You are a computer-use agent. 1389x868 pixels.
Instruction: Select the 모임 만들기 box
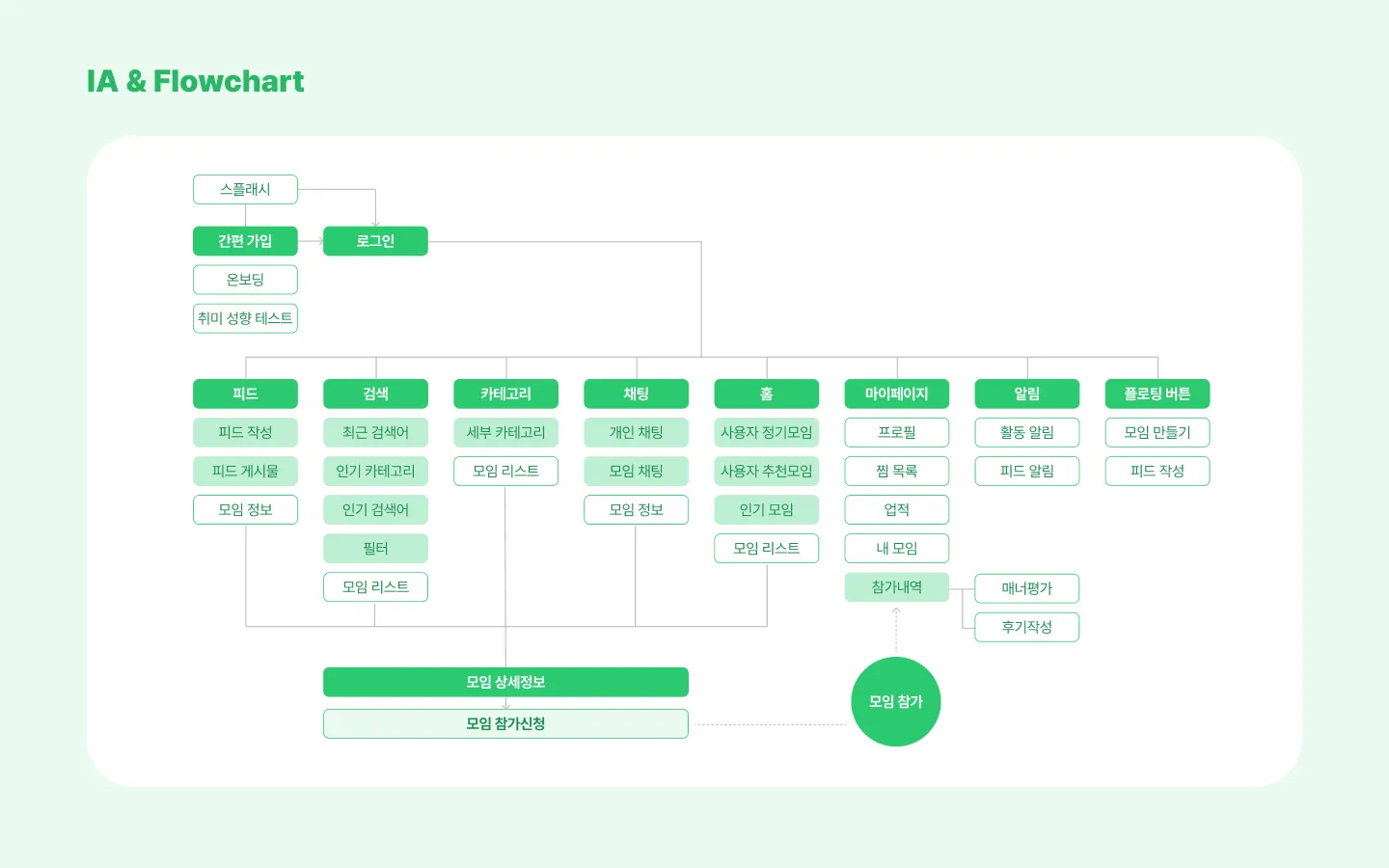(1157, 432)
